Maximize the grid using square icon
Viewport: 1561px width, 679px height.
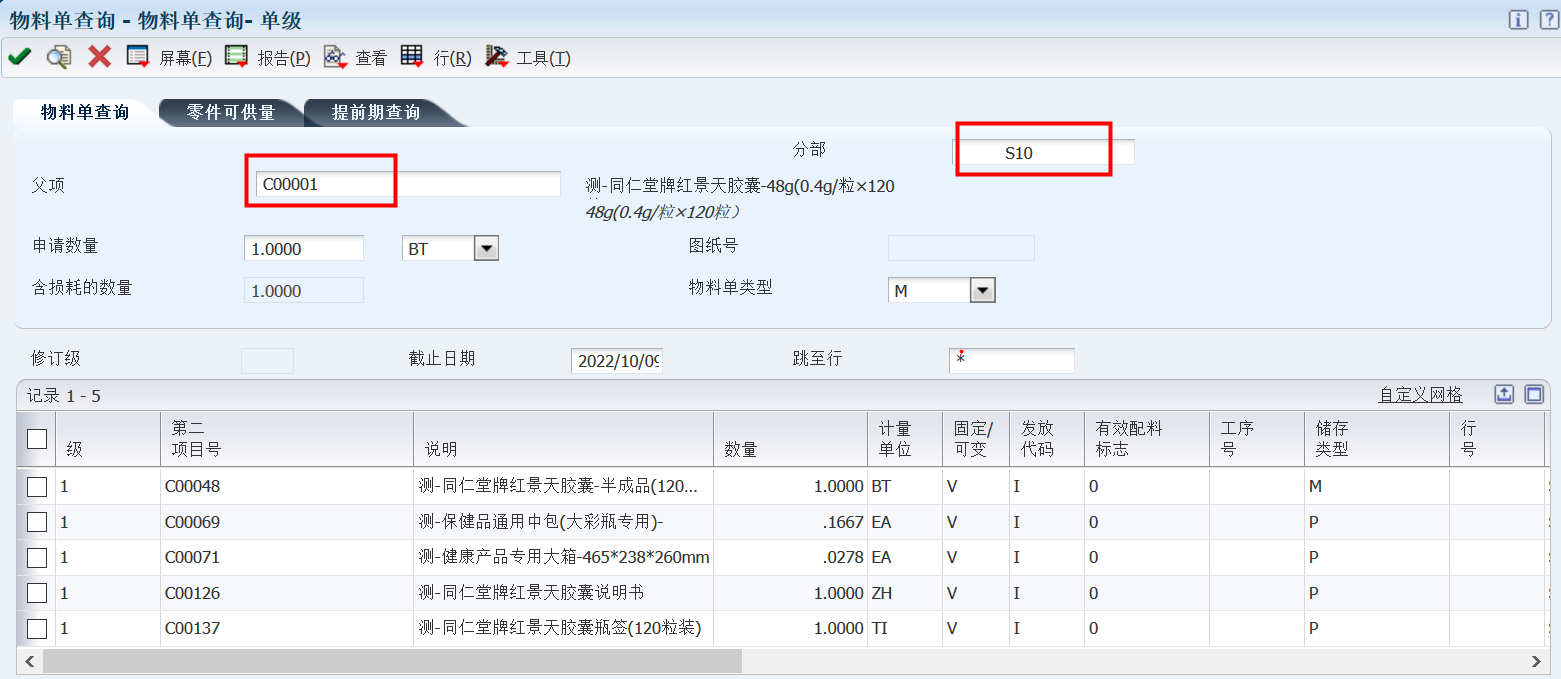coord(1534,394)
